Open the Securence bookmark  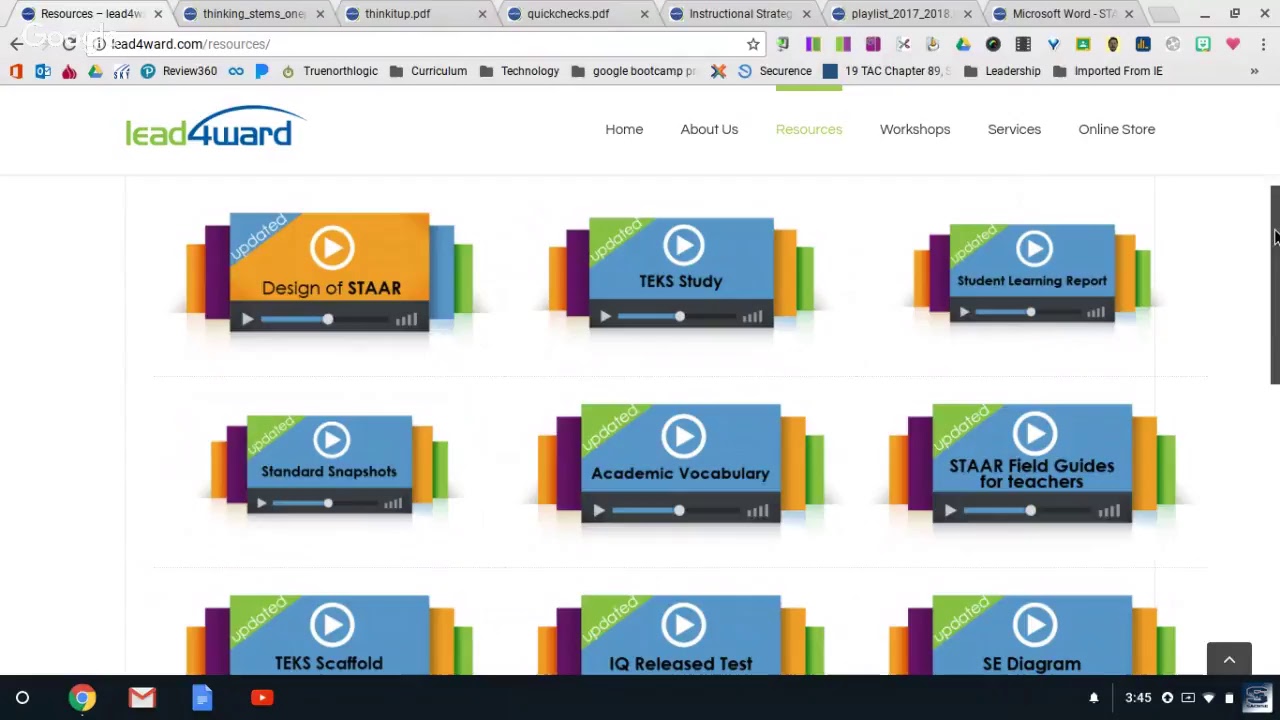point(774,71)
